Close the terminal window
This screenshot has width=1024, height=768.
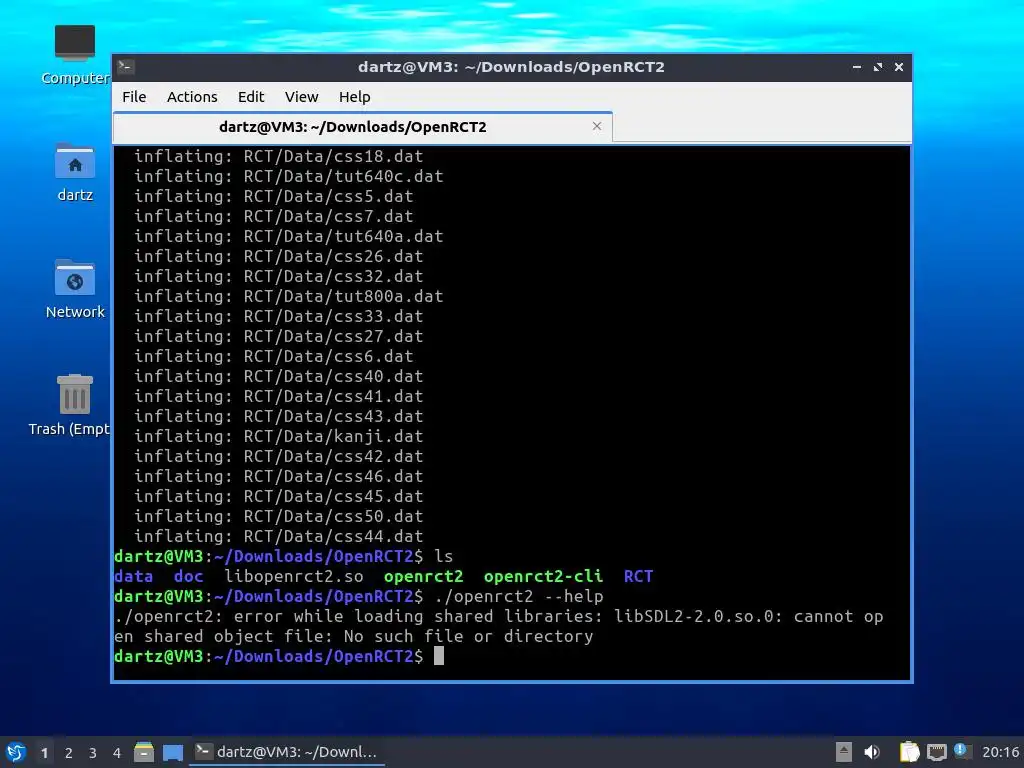pyautogui.click(x=899, y=67)
